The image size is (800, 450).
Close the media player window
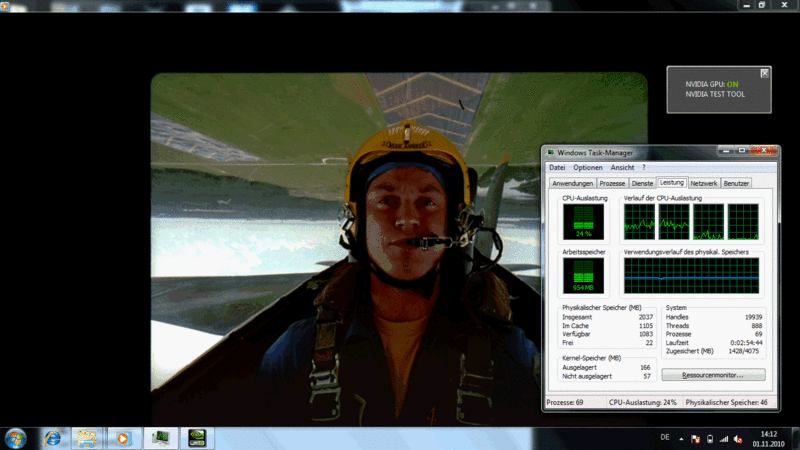point(784,5)
